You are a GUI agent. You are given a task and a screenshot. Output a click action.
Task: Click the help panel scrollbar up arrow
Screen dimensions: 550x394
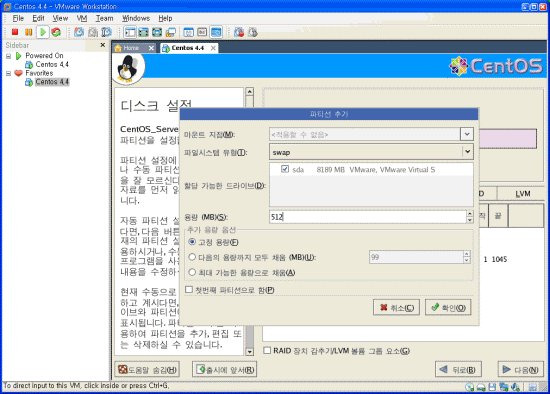click(249, 92)
